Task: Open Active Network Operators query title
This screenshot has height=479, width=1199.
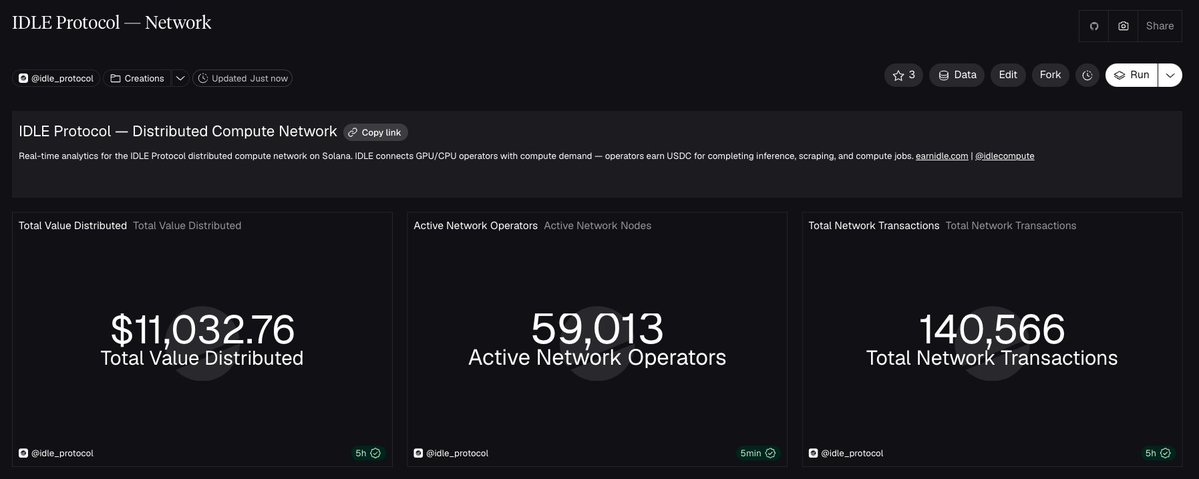Action: point(476,226)
